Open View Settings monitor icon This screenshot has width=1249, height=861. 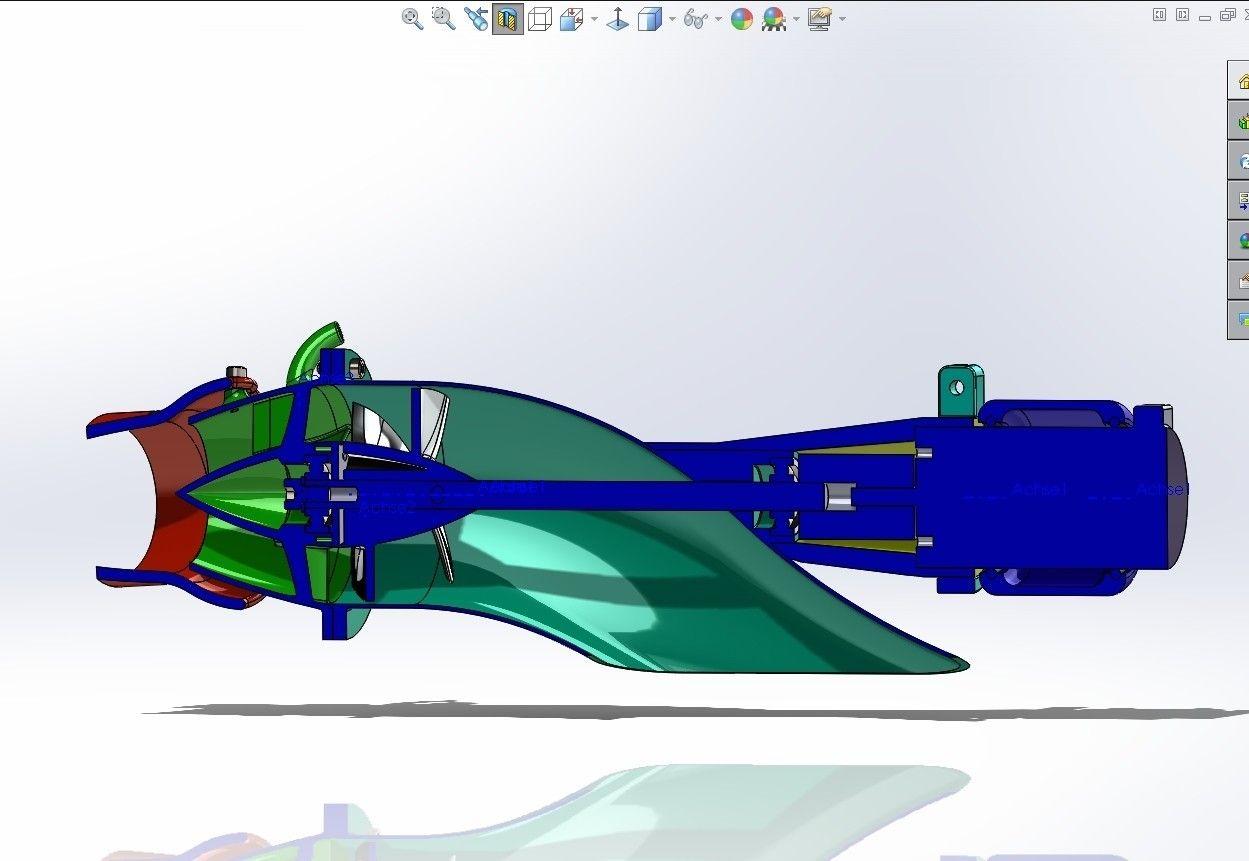point(819,19)
